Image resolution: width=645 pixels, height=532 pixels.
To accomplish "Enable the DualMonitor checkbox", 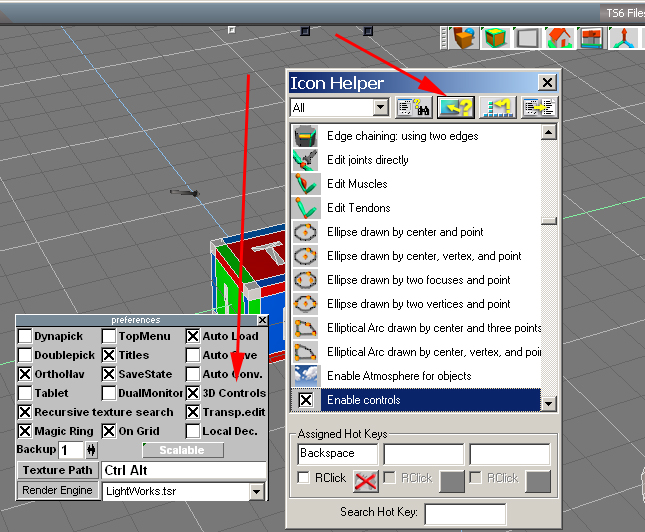I will click(x=109, y=393).
